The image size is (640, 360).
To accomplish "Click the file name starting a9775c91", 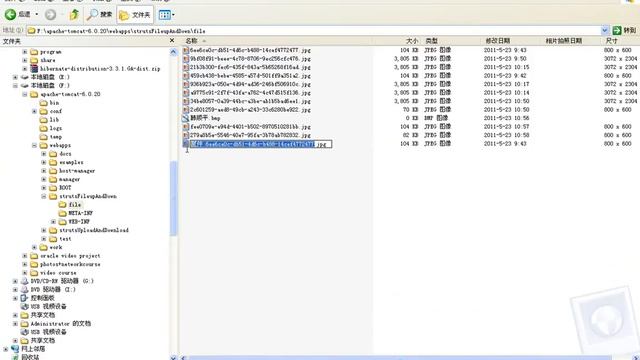I will click(x=250, y=93).
